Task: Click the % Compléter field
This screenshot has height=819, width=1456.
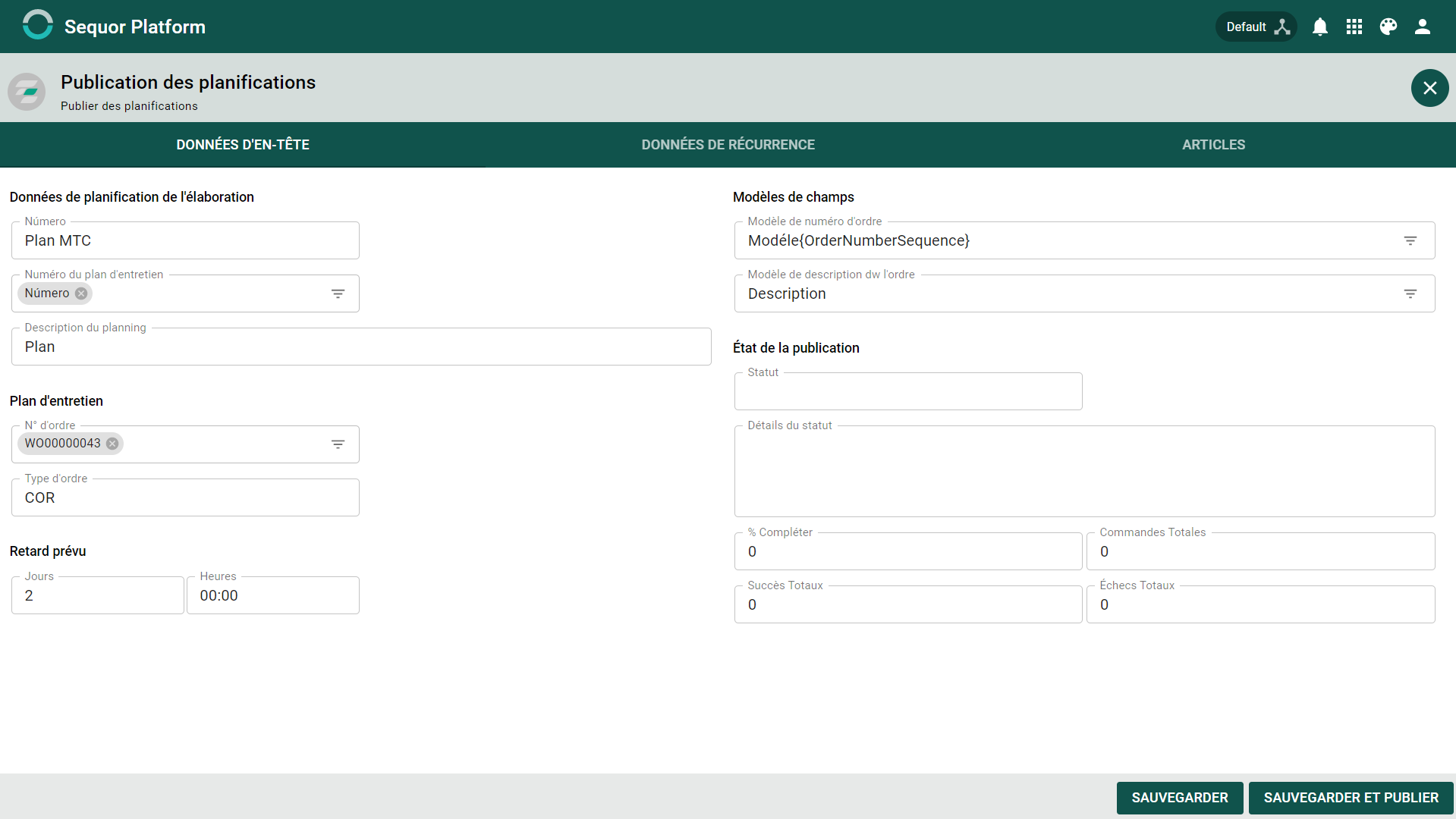Action: 908,551
